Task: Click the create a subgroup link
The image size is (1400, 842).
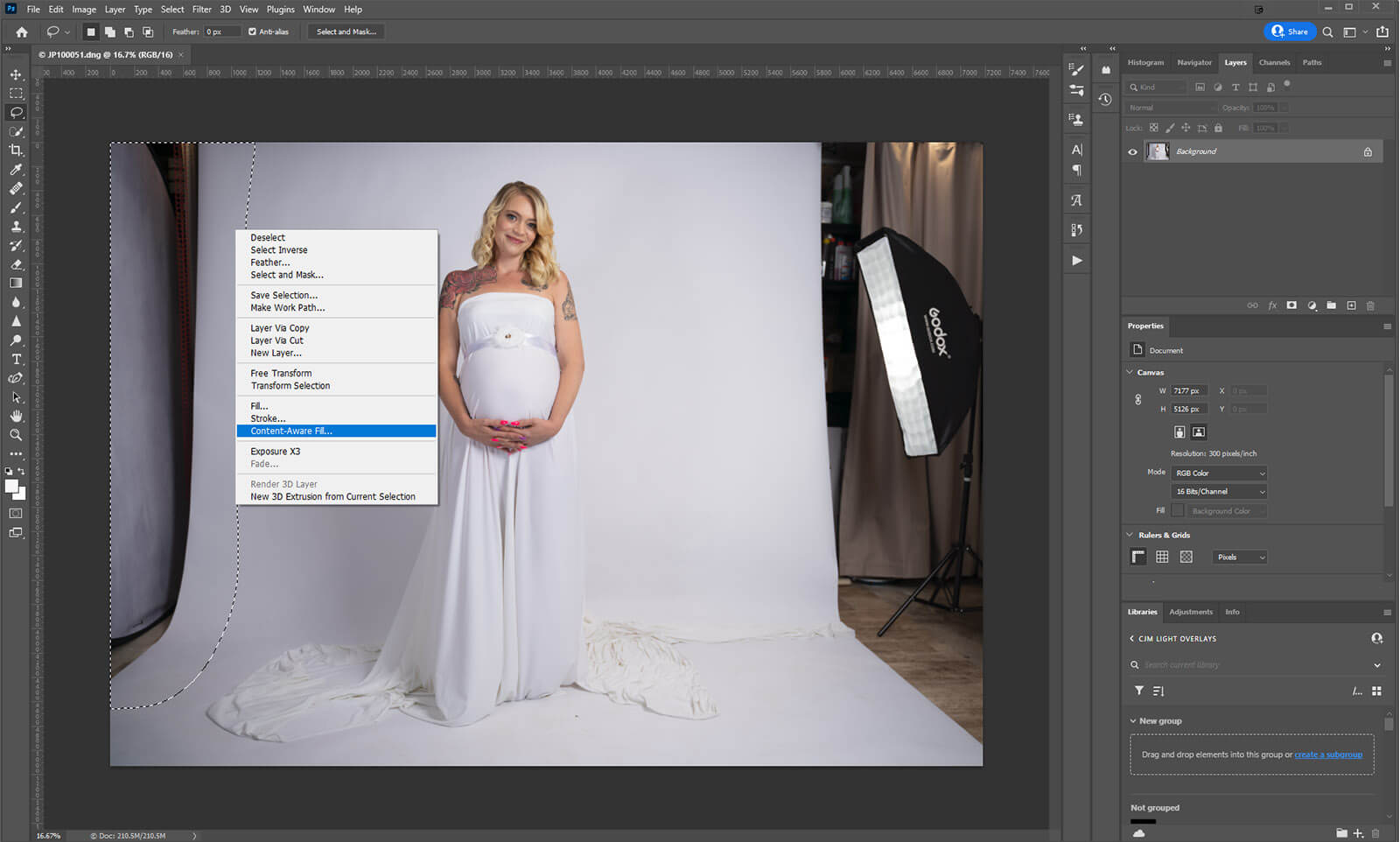Action: 1327,754
